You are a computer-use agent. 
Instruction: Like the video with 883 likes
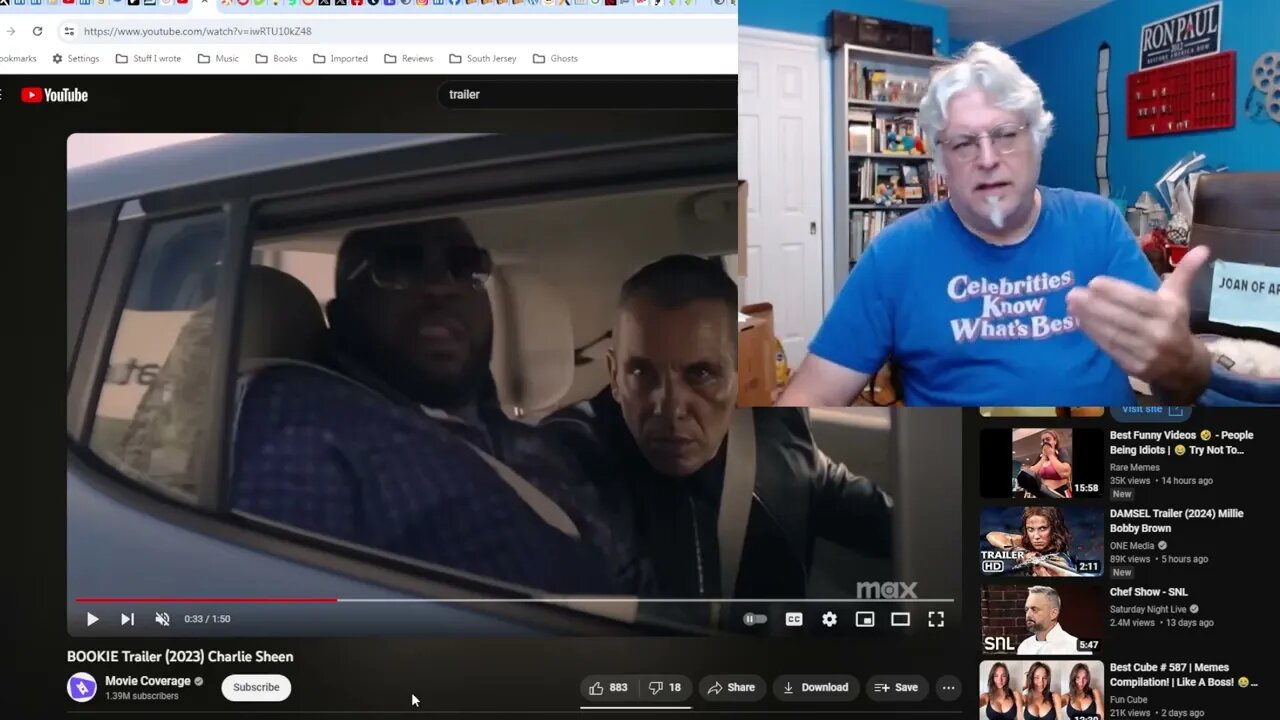pos(609,687)
